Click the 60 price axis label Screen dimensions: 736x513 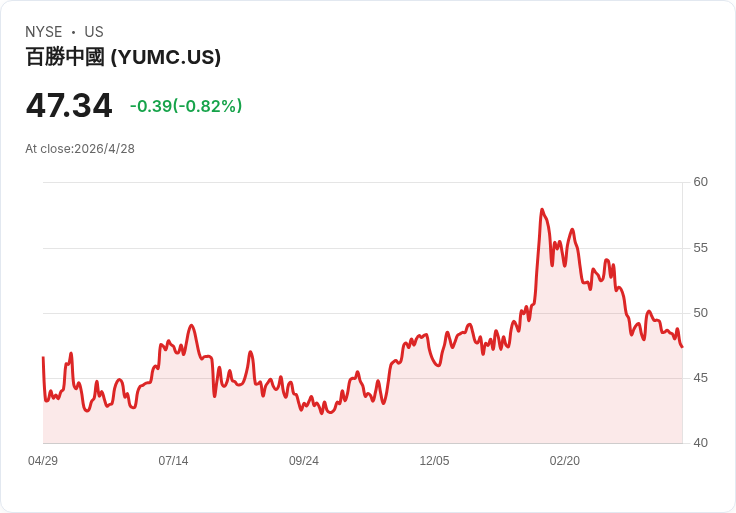point(700,182)
